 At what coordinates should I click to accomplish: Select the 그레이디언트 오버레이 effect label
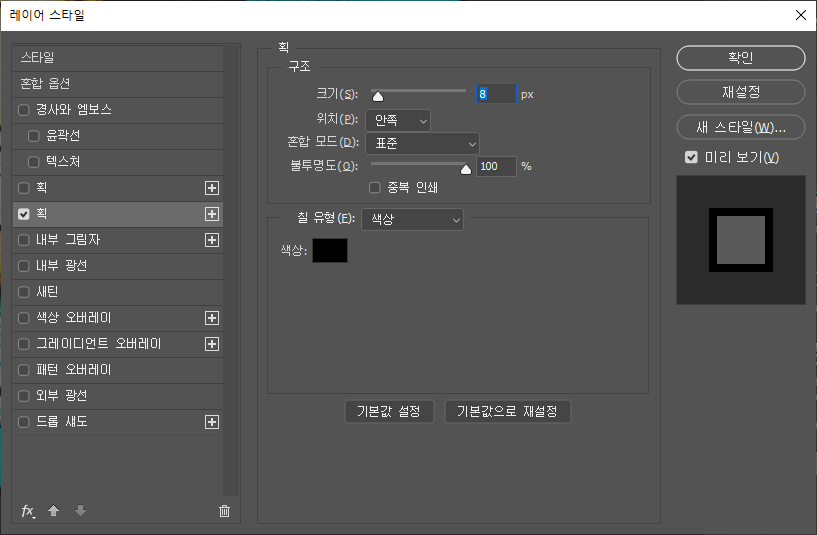[98, 344]
